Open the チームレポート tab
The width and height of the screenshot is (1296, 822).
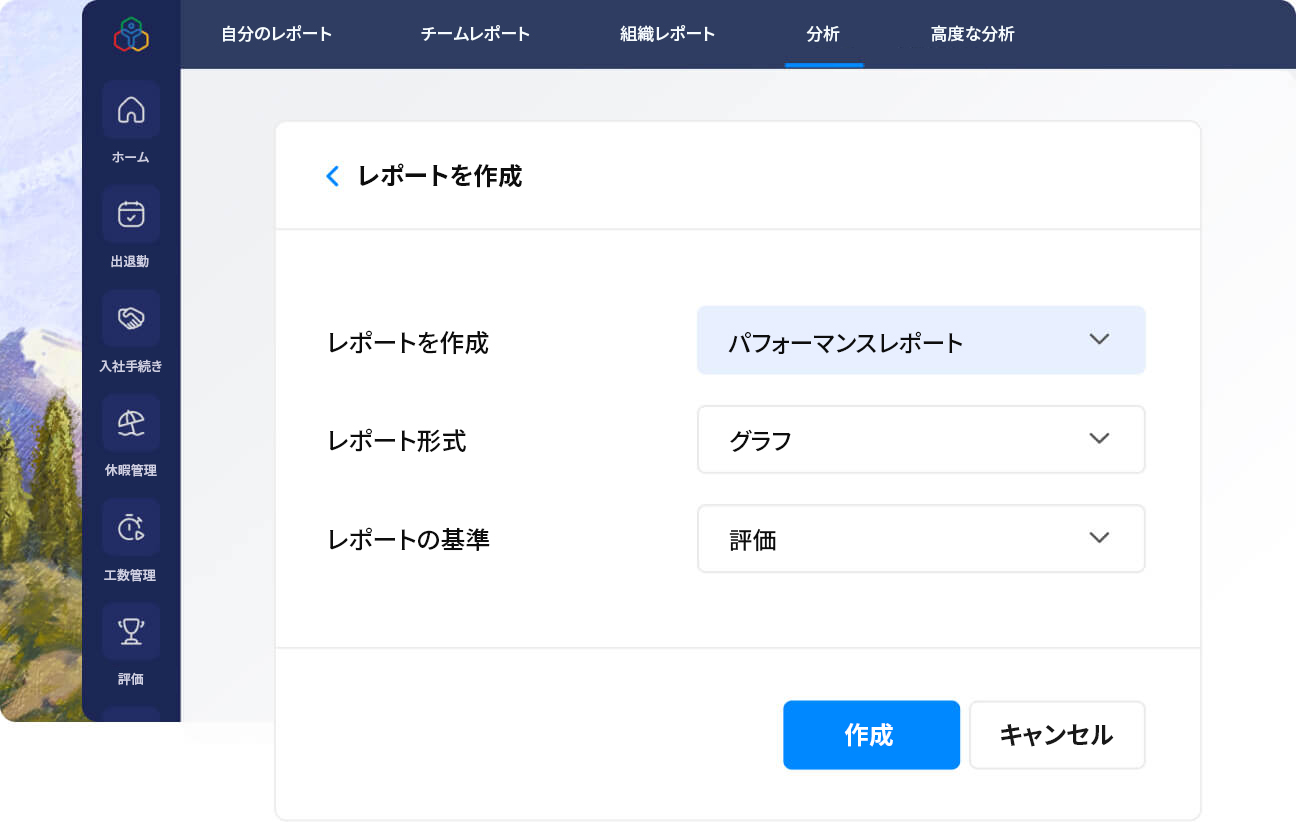click(475, 33)
